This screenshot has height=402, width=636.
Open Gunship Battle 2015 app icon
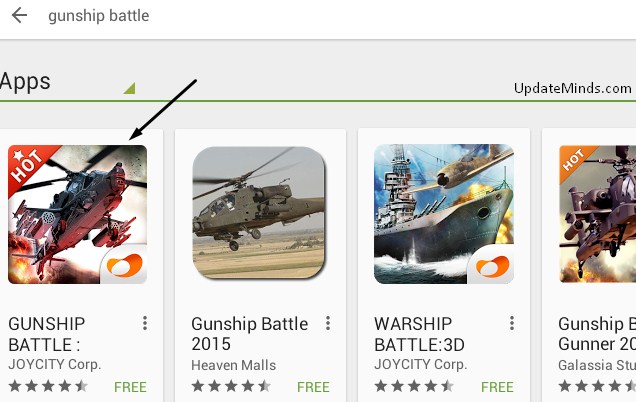[259, 213]
